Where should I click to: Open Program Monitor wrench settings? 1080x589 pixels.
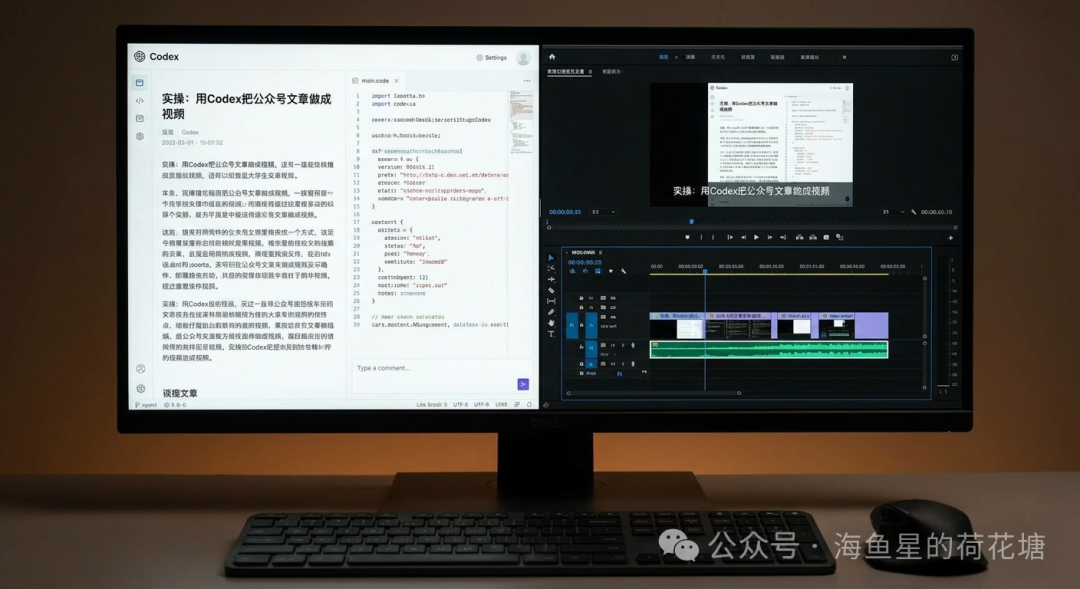(913, 212)
